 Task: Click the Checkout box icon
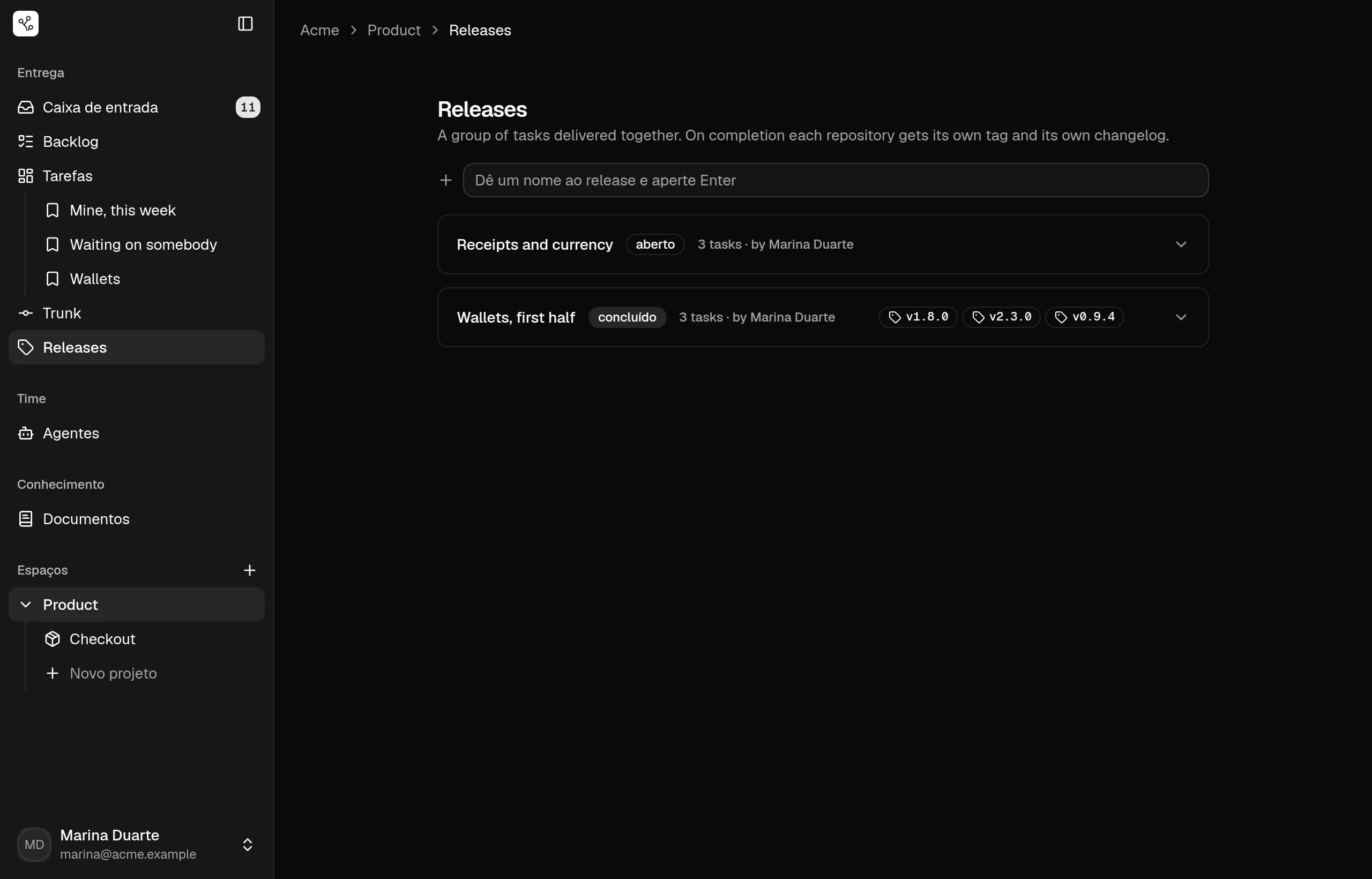tap(53, 639)
